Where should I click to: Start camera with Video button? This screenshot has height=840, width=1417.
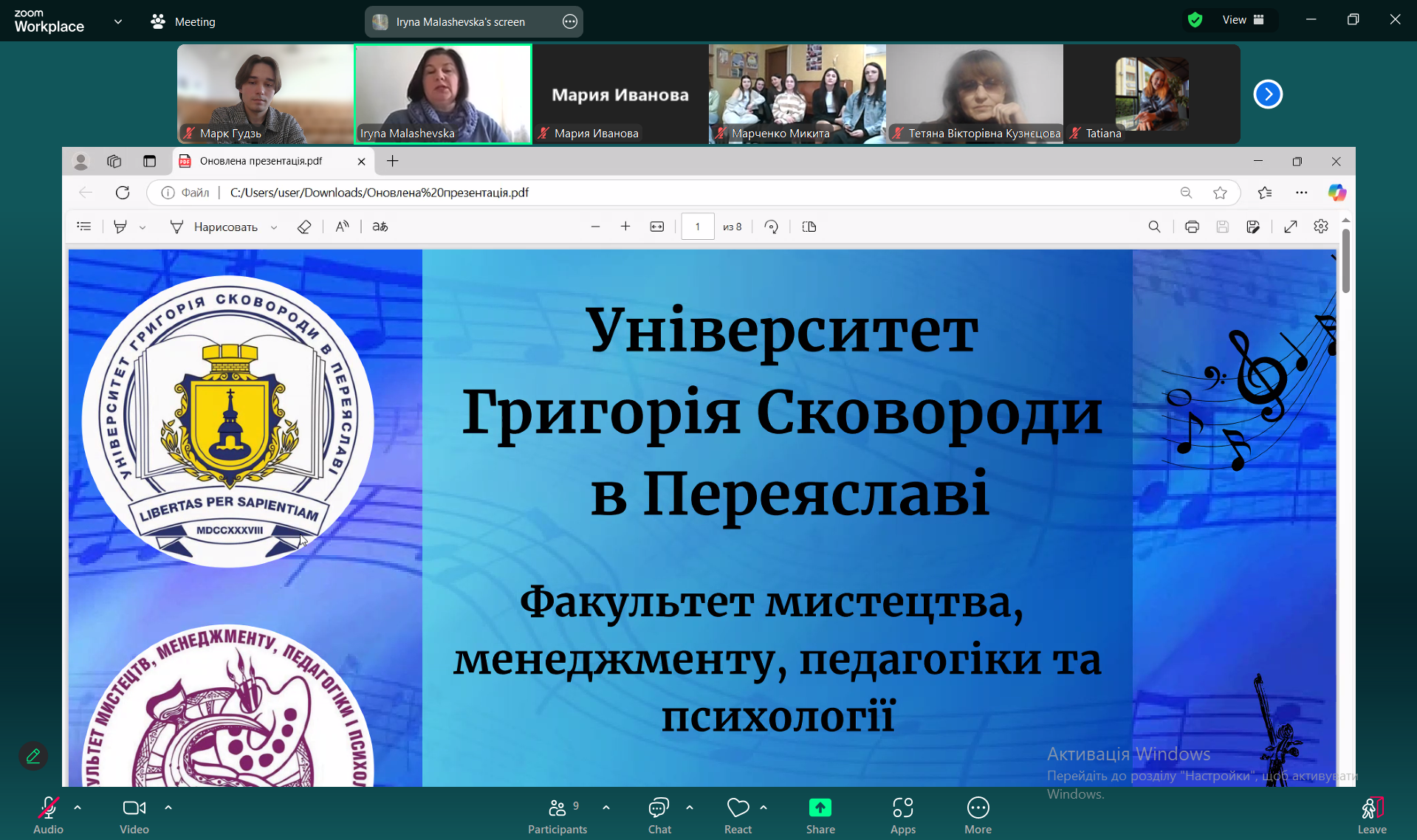[x=134, y=815]
